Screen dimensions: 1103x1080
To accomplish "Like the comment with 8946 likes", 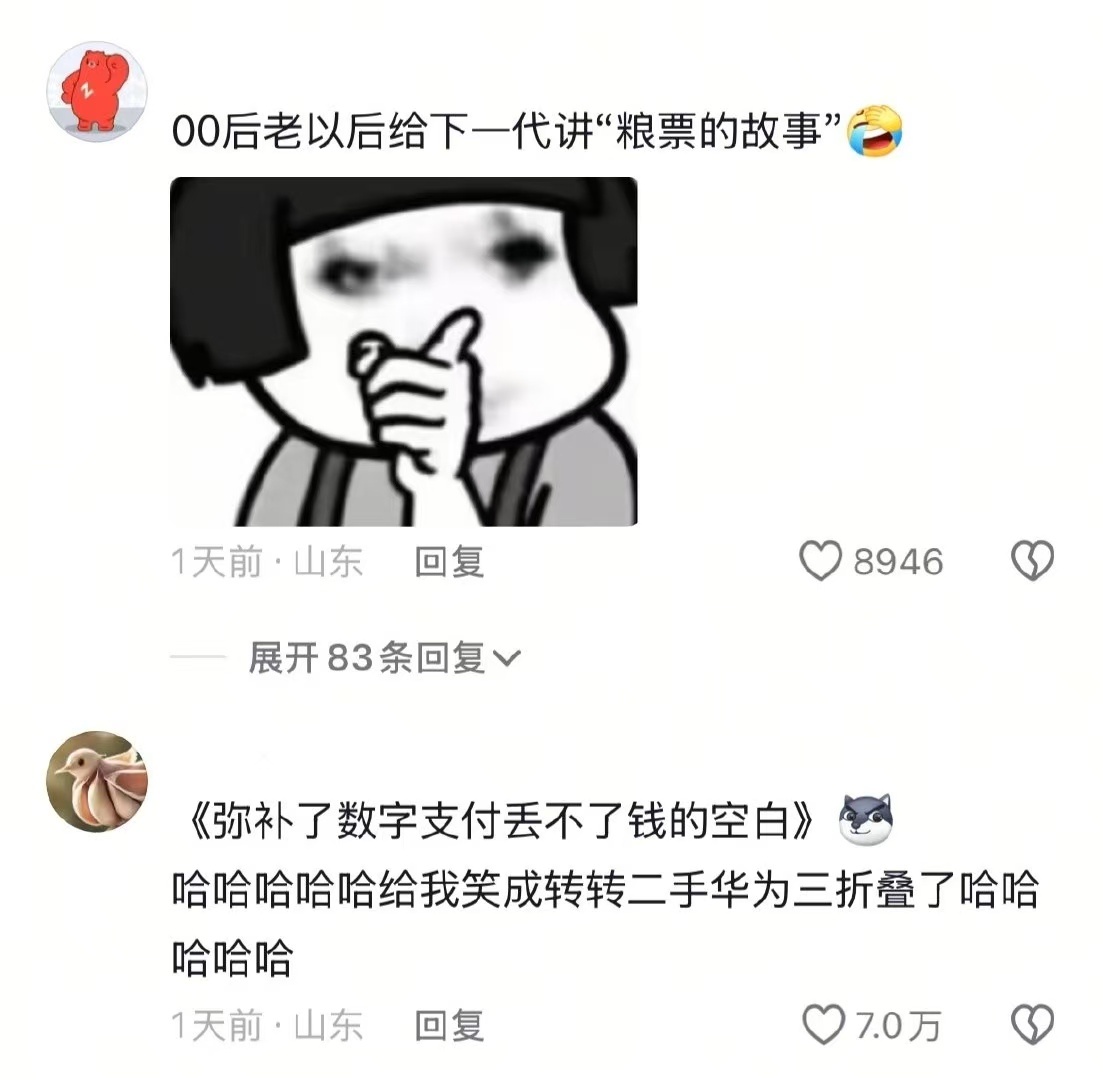I will click(820, 561).
